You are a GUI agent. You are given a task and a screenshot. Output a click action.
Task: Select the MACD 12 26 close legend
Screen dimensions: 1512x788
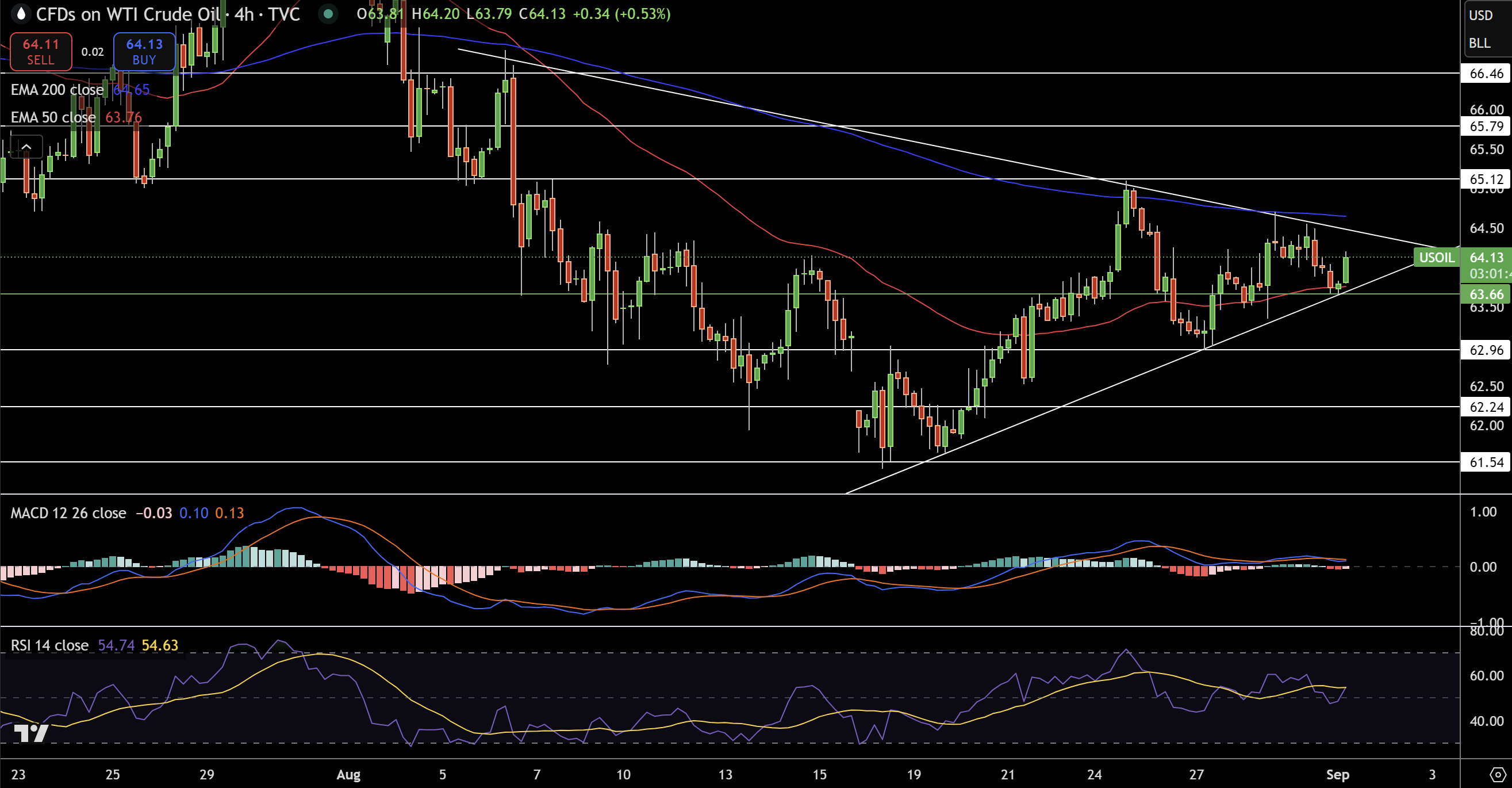[68, 513]
